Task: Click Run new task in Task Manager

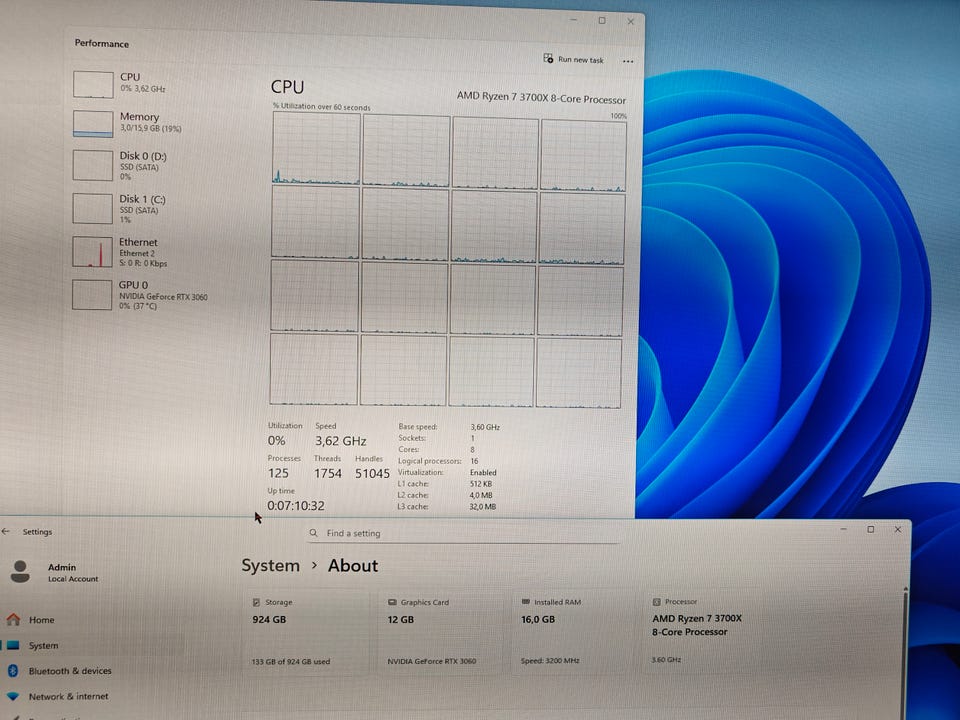Action: (574, 59)
